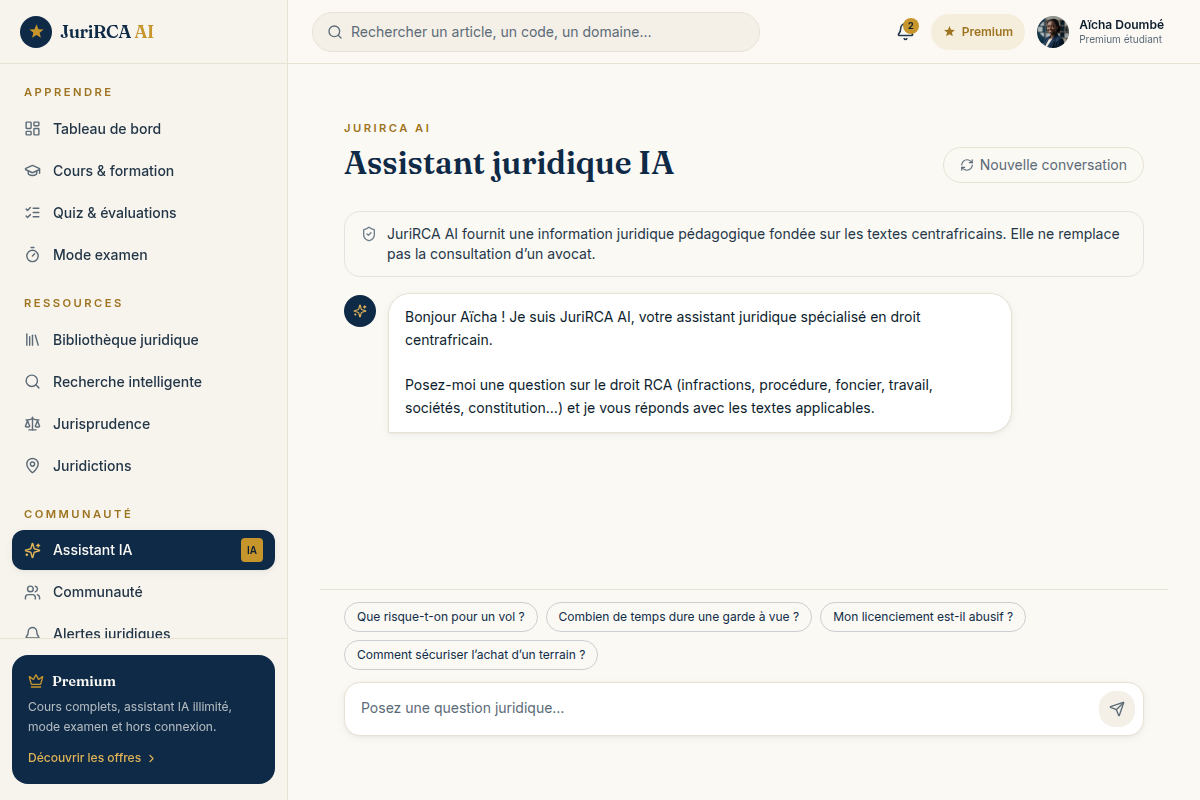Click Aïcha Doumbé profile avatar
Image resolution: width=1200 pixels, height=800 pixels.
click(1053, 32)
